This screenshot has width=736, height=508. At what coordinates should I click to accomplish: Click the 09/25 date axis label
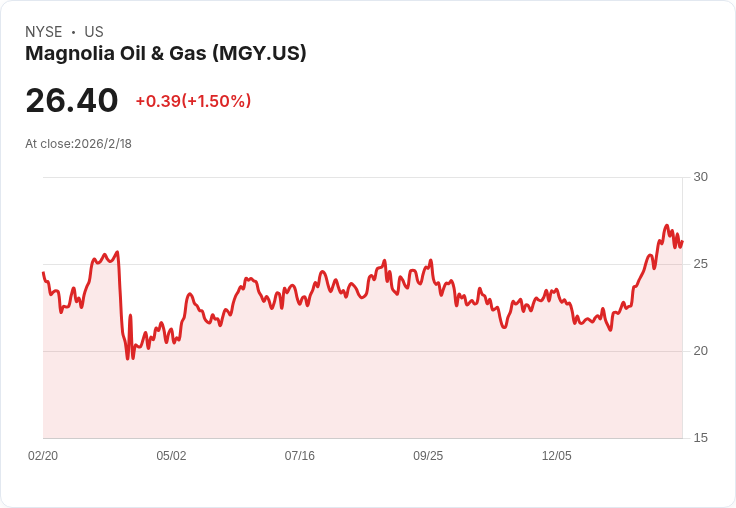pos(428,456)
